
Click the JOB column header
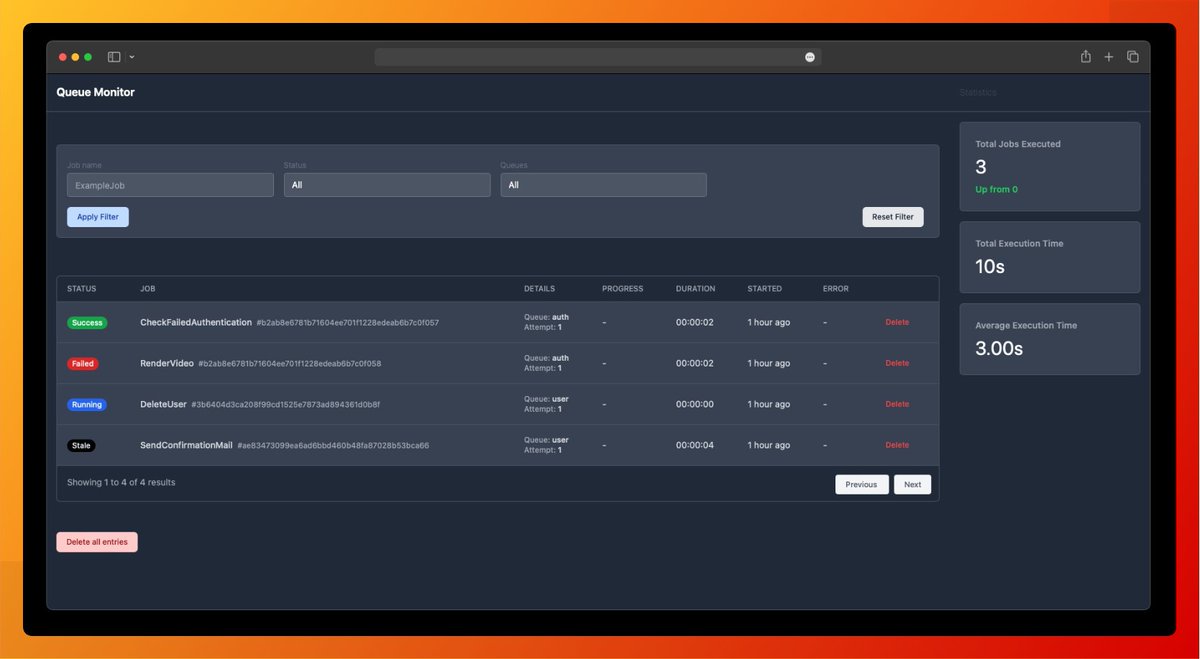tap(147, 289)
